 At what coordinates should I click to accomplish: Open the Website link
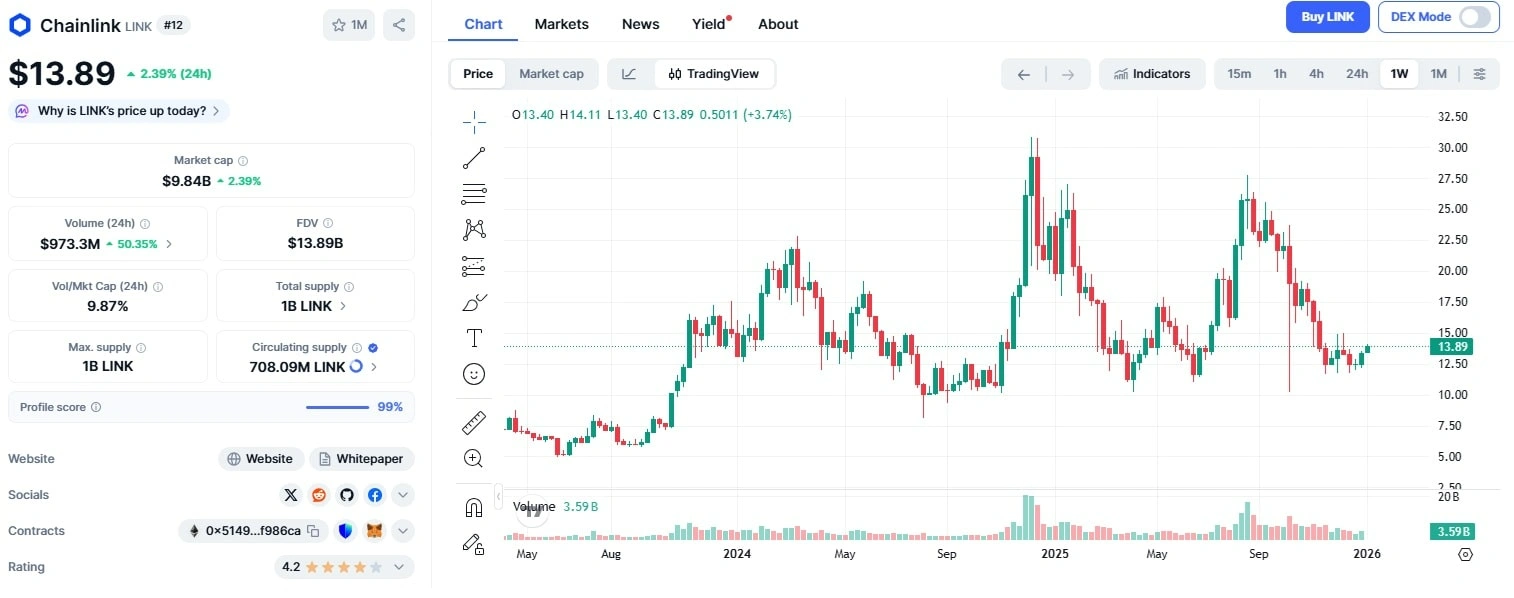tap(260, 459)
